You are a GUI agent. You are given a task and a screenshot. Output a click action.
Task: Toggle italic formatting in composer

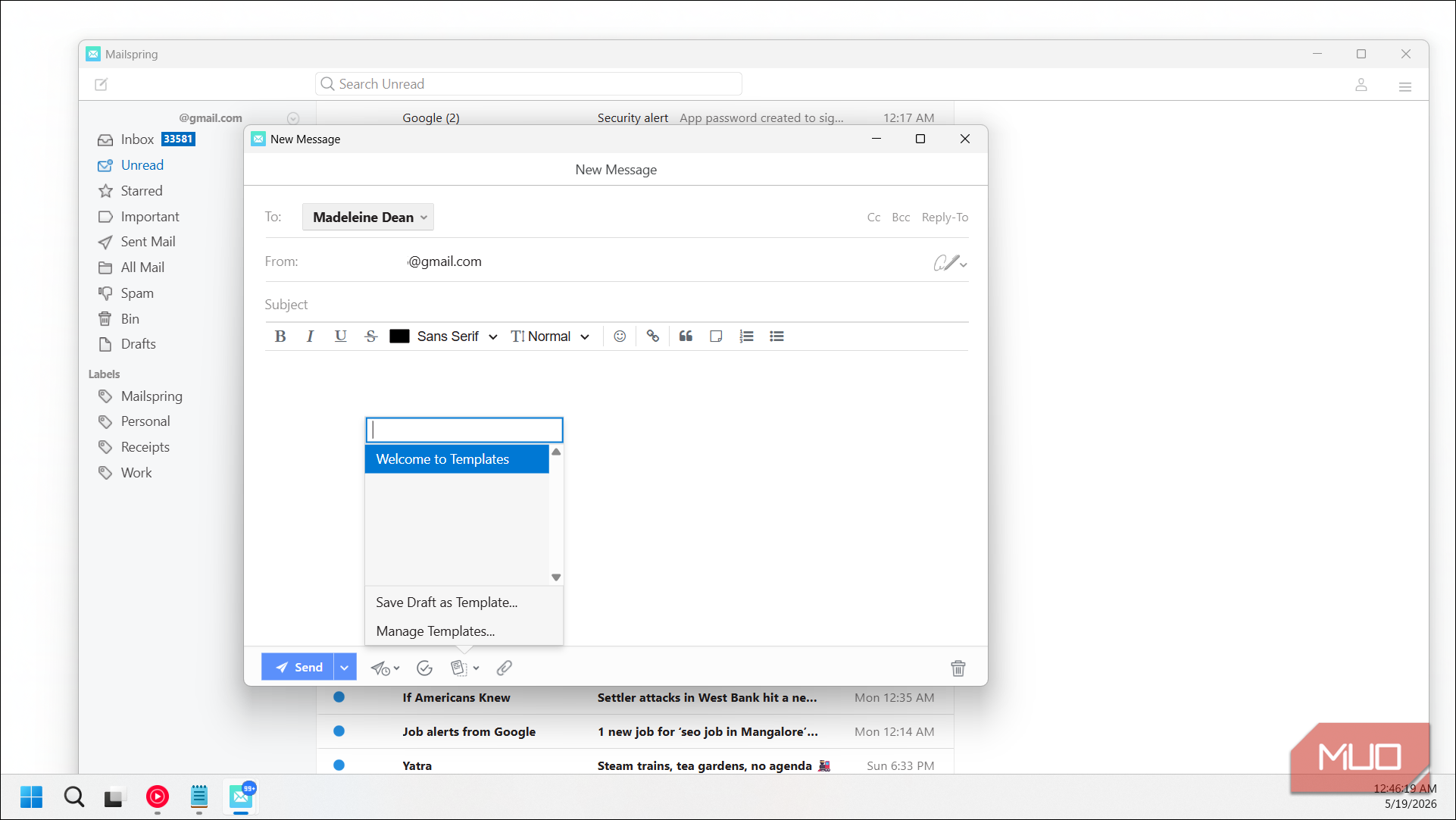(310, 336)
